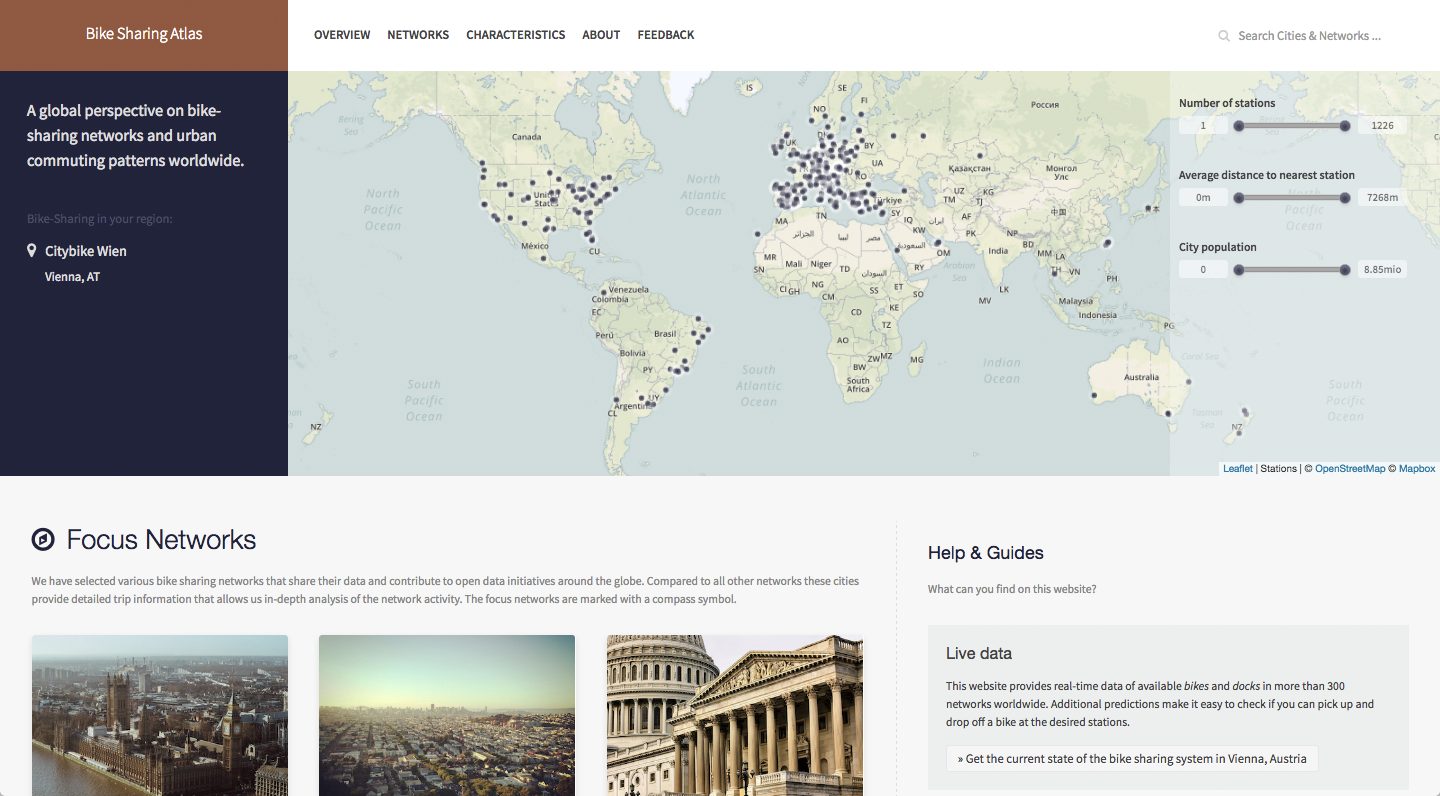Open the Citybike Wien network link
Viewport: 1440px width, 796px height.
(86, 251)
